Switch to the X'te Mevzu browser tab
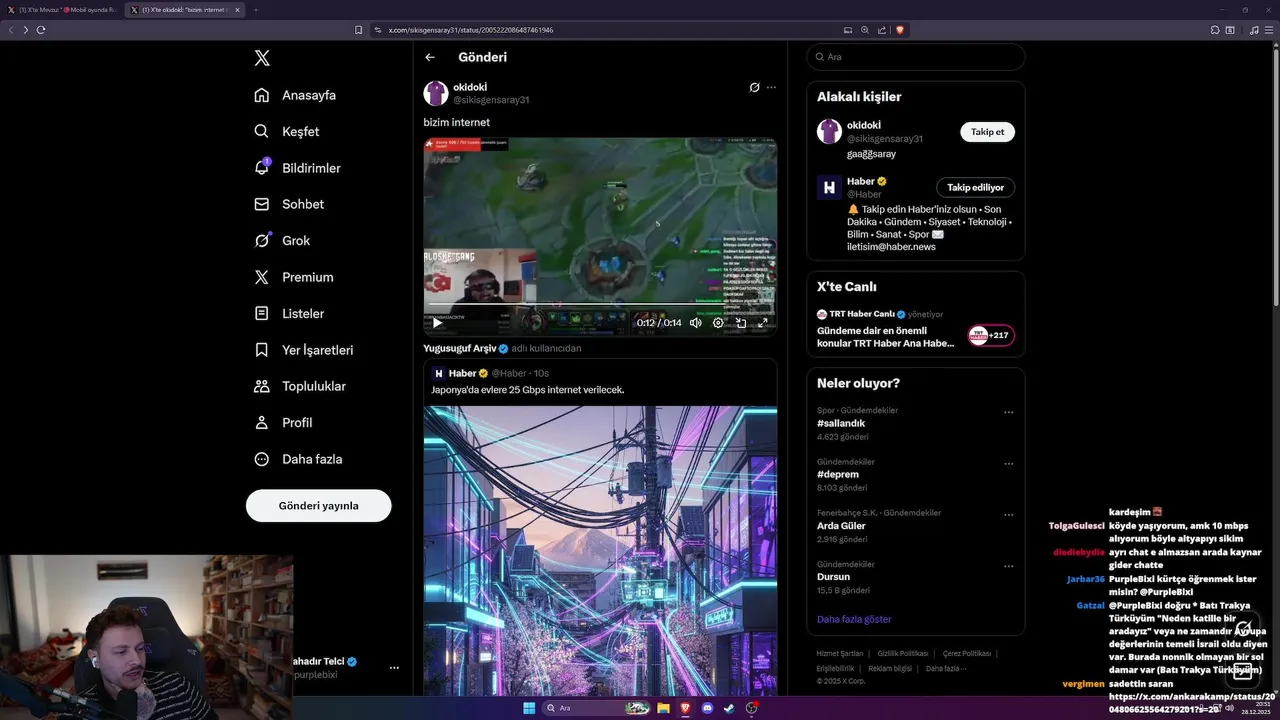Viewport: 1280px width, 720px height. 62,9
